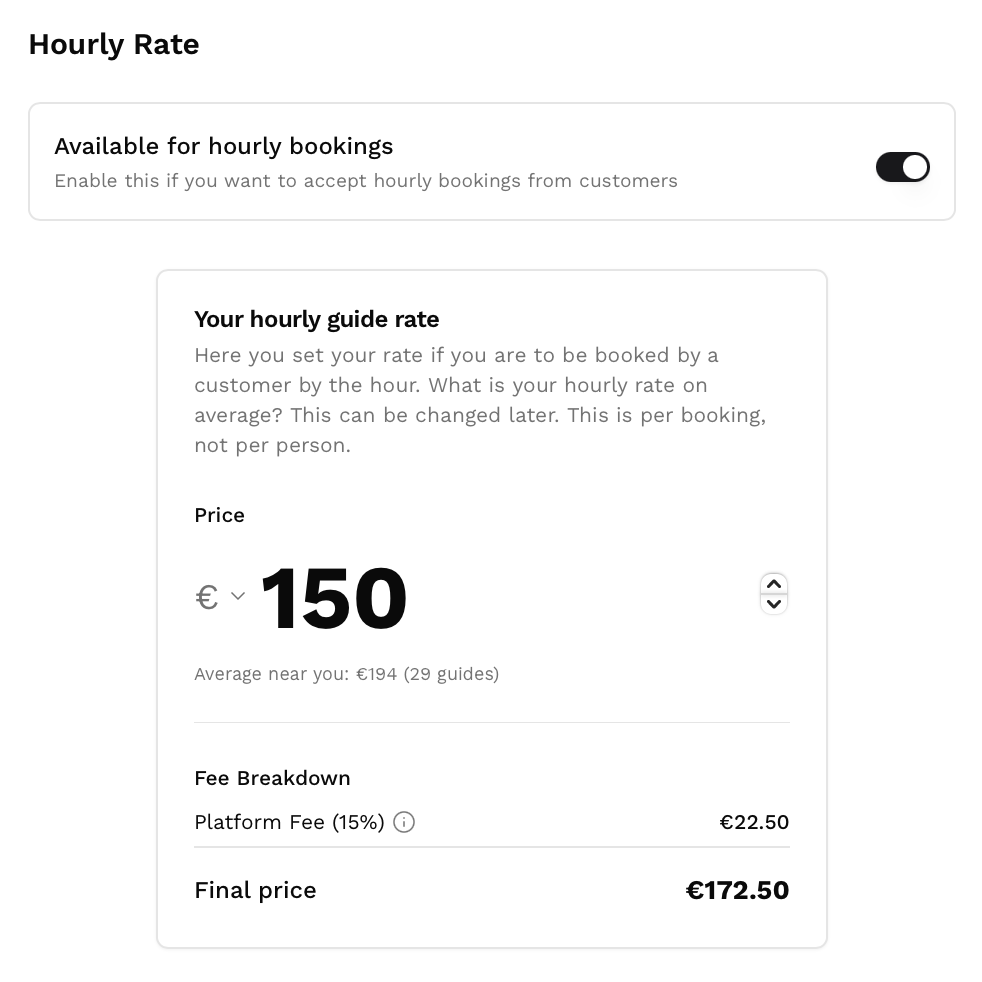Click the Available for hourly bookings label
The height and width of the screenshot is (982, 982).
(223, 146)
